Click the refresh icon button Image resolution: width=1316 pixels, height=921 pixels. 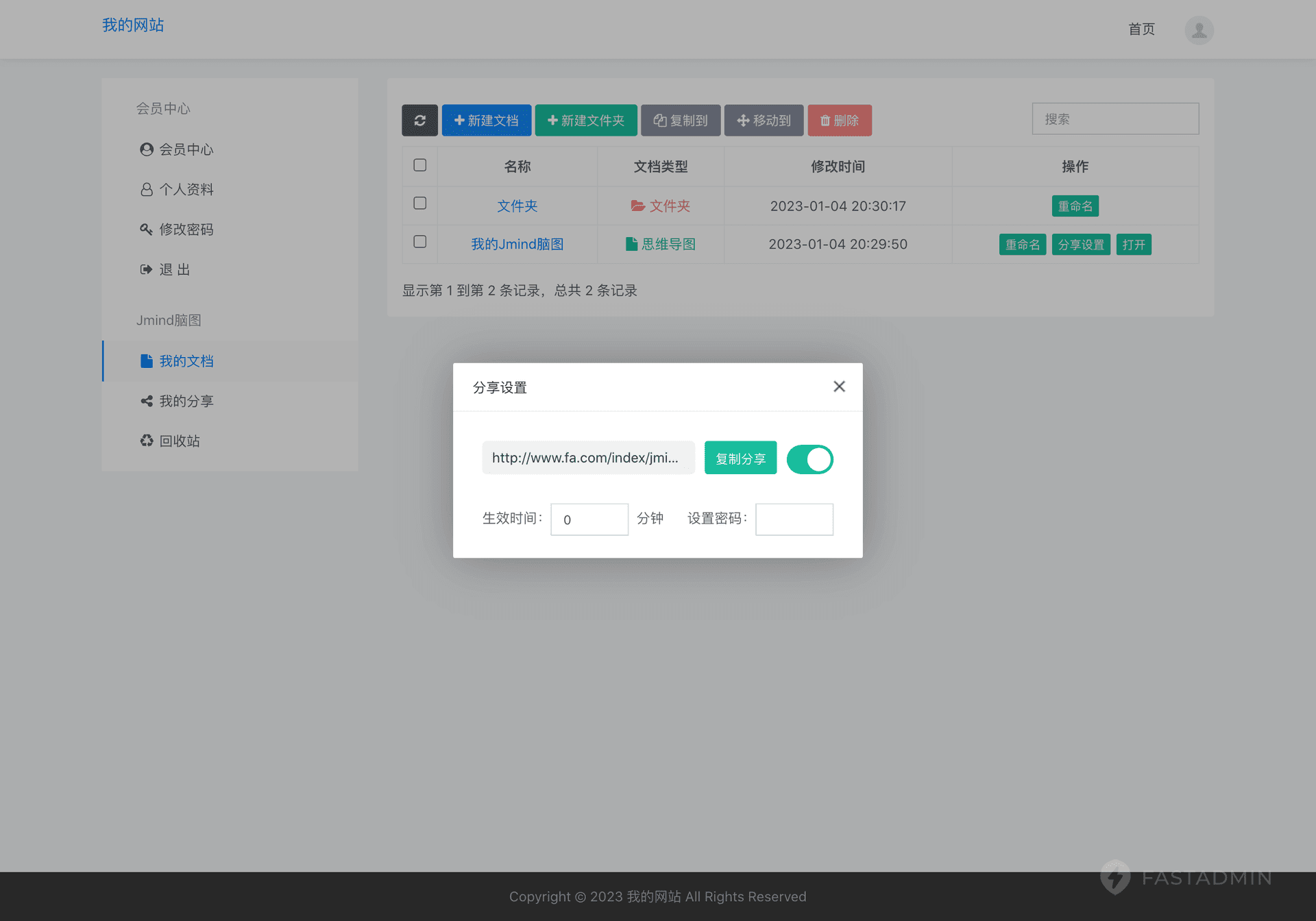click(419, 121)
